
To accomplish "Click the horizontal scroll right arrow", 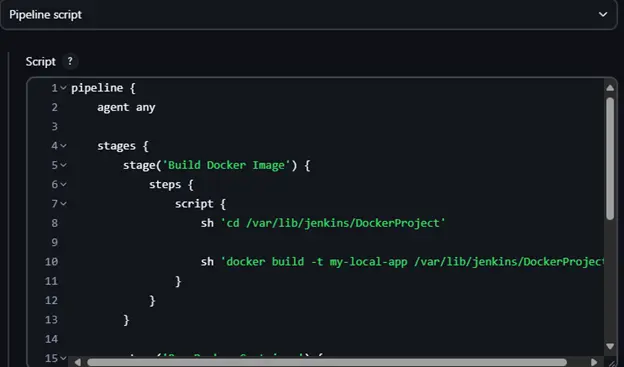I will [x=594, y=362].
